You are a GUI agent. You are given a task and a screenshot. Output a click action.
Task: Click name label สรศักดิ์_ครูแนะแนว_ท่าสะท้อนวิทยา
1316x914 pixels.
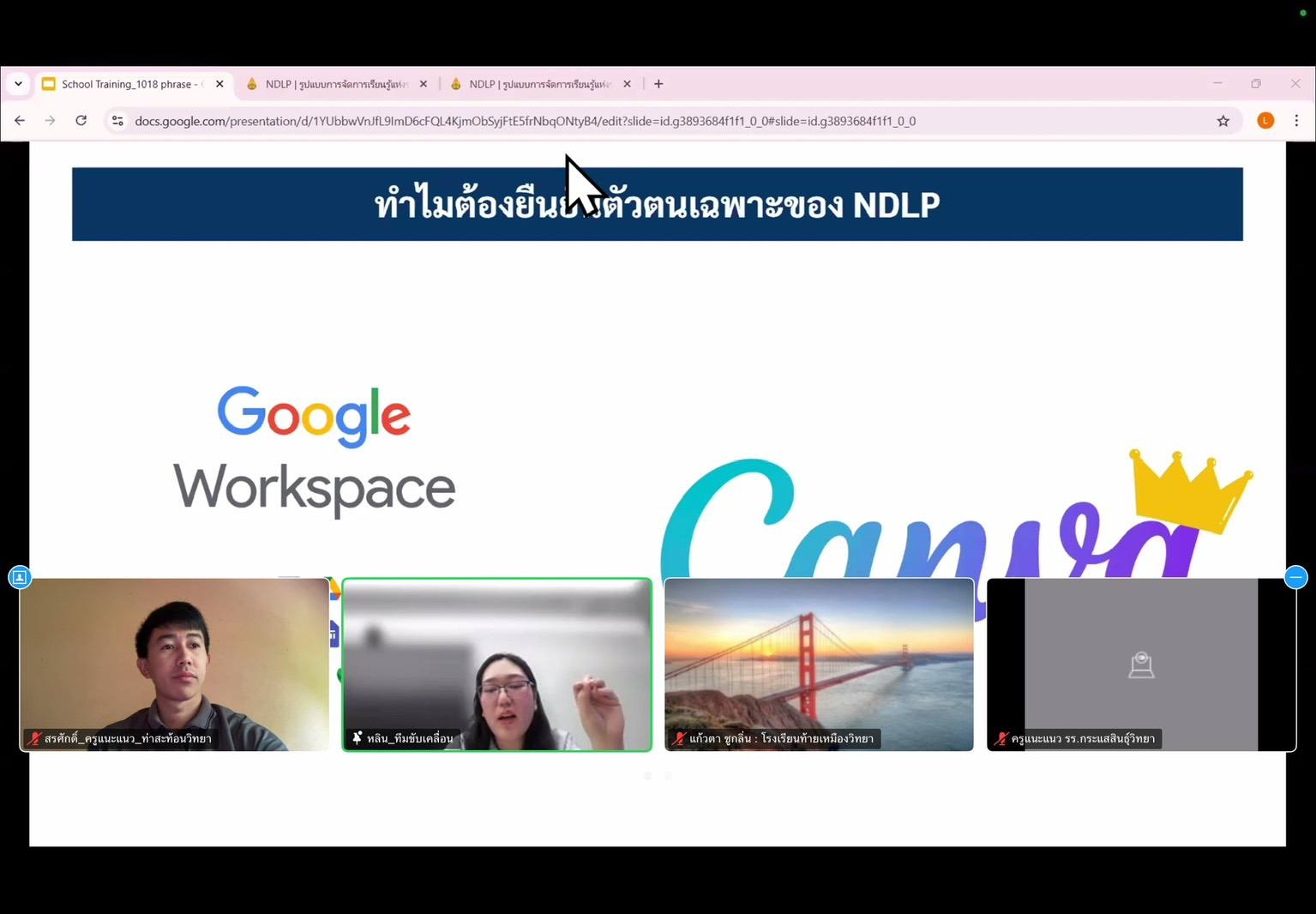point(128,738)
